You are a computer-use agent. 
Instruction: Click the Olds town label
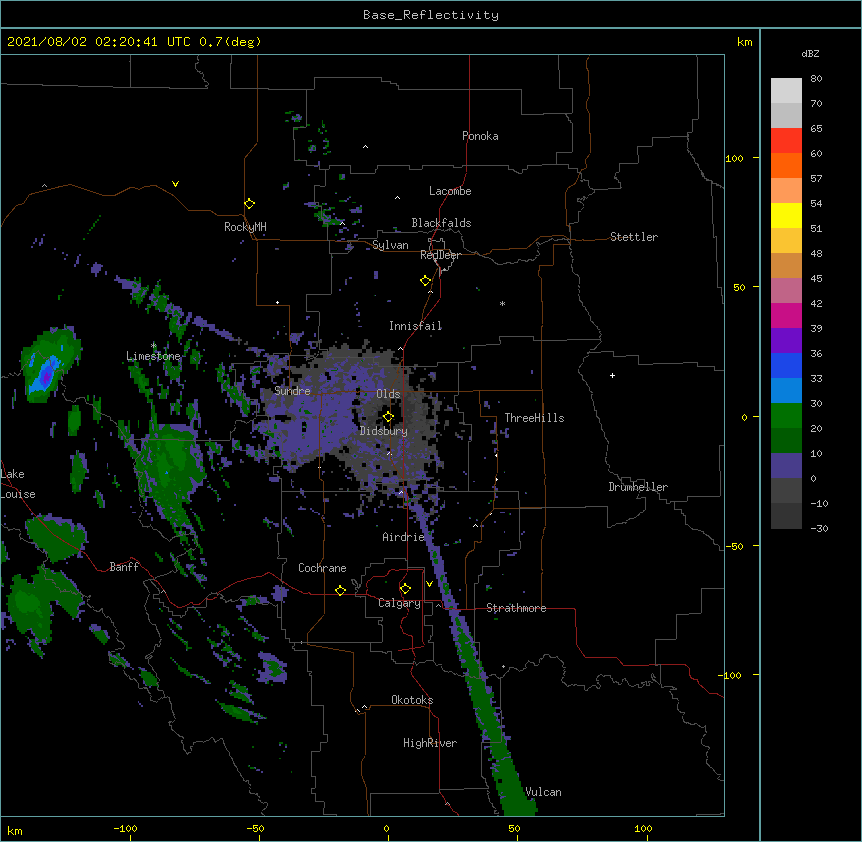(388, 394)
